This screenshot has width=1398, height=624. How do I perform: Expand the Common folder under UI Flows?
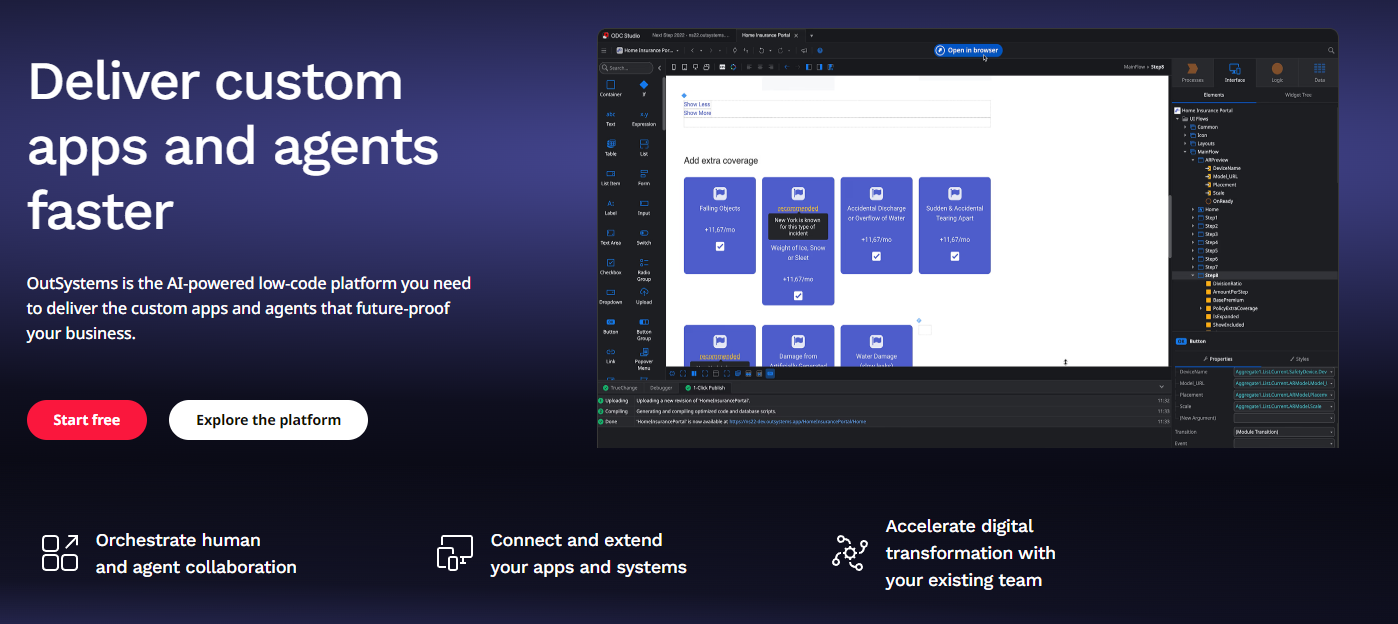pyautogui.click(x=1183, y=126)
